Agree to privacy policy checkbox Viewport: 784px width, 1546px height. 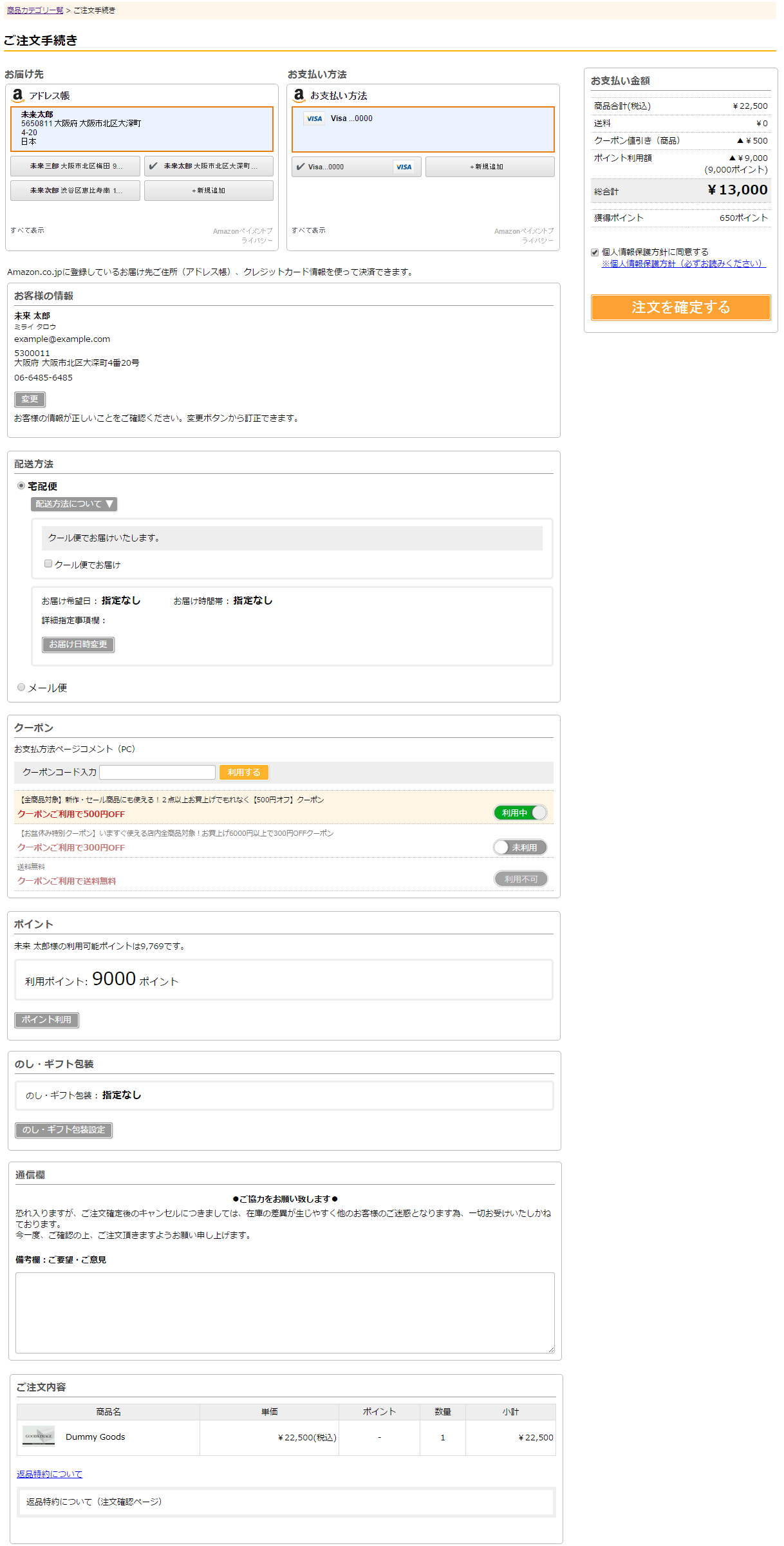pyautogui.click(x=595, y=252)
